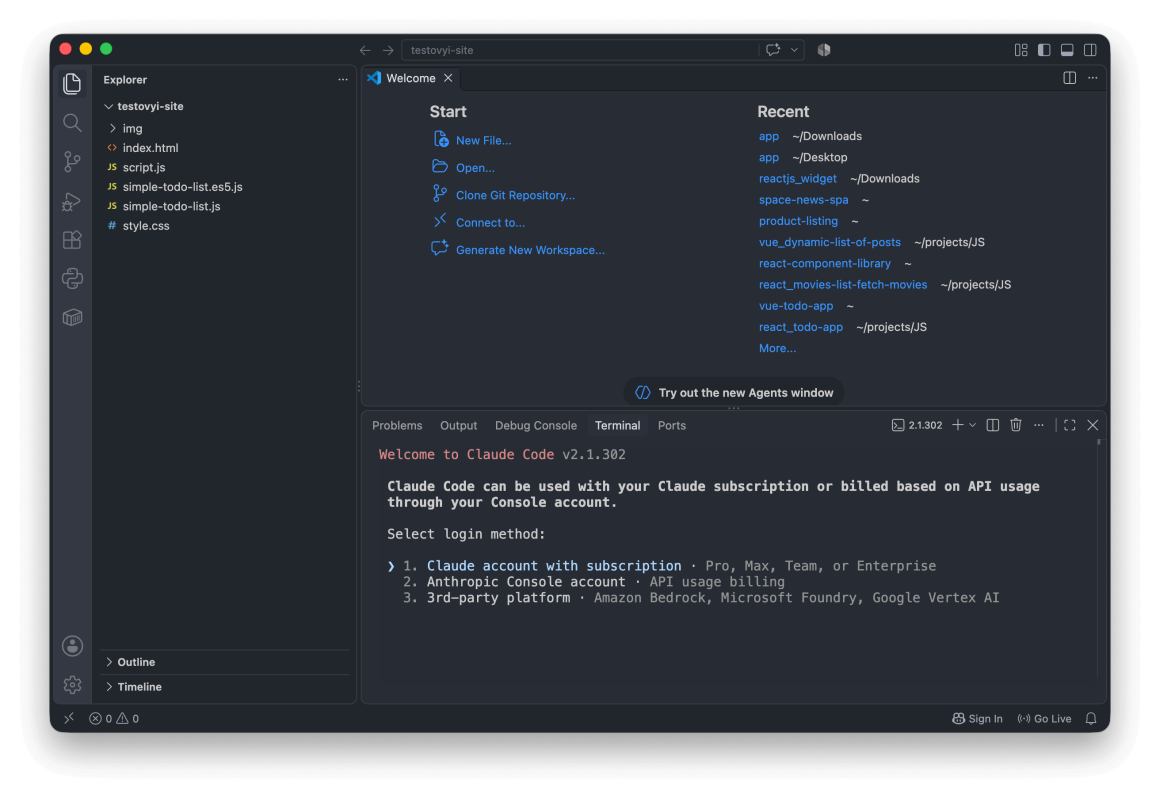Open the react_todo-app recent project
This screenshot has height=798, width=1160.
tap(800, 327)
